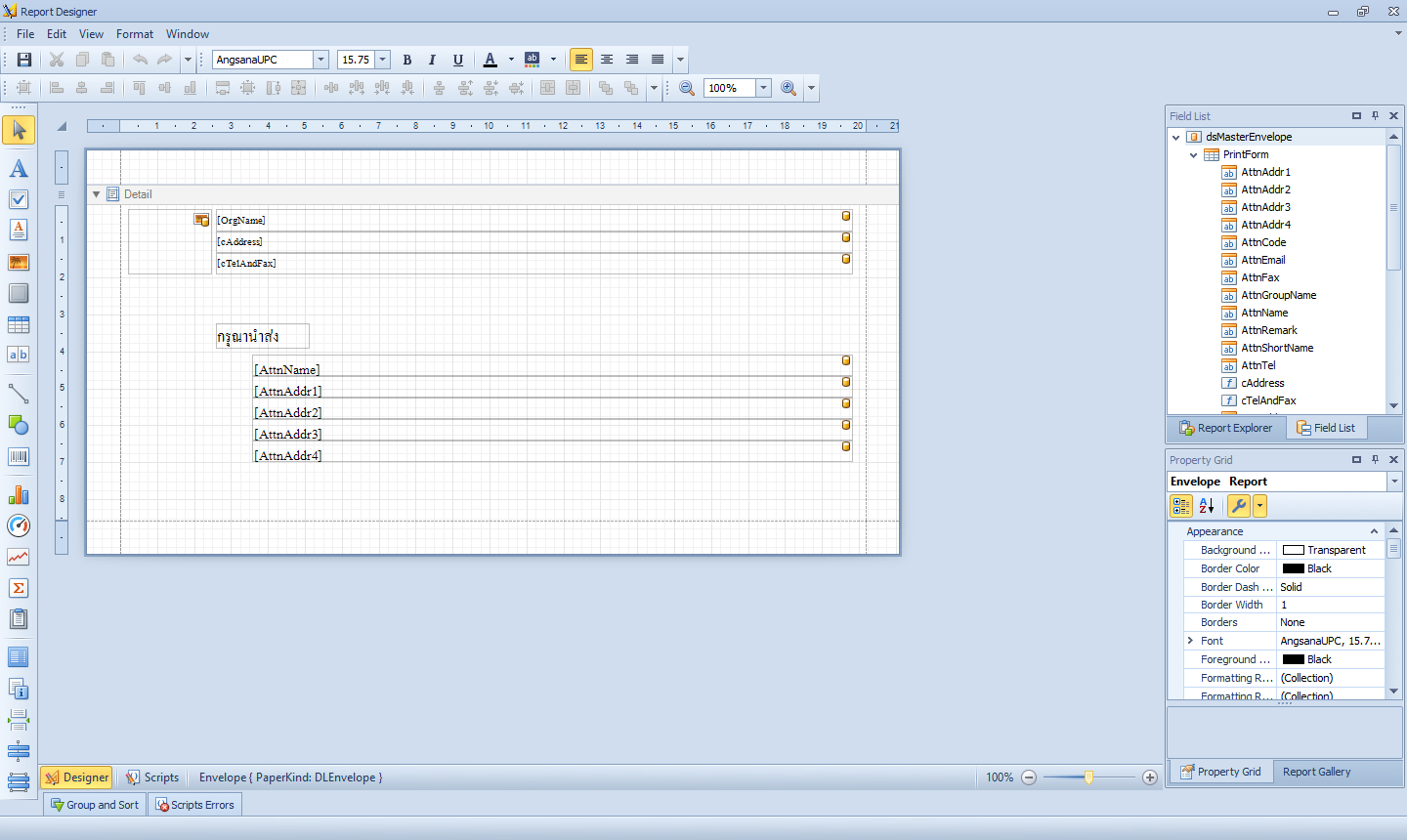Click the Border Color black swatch
The image size is (1407, 840).
click(x=1294, y=568)
